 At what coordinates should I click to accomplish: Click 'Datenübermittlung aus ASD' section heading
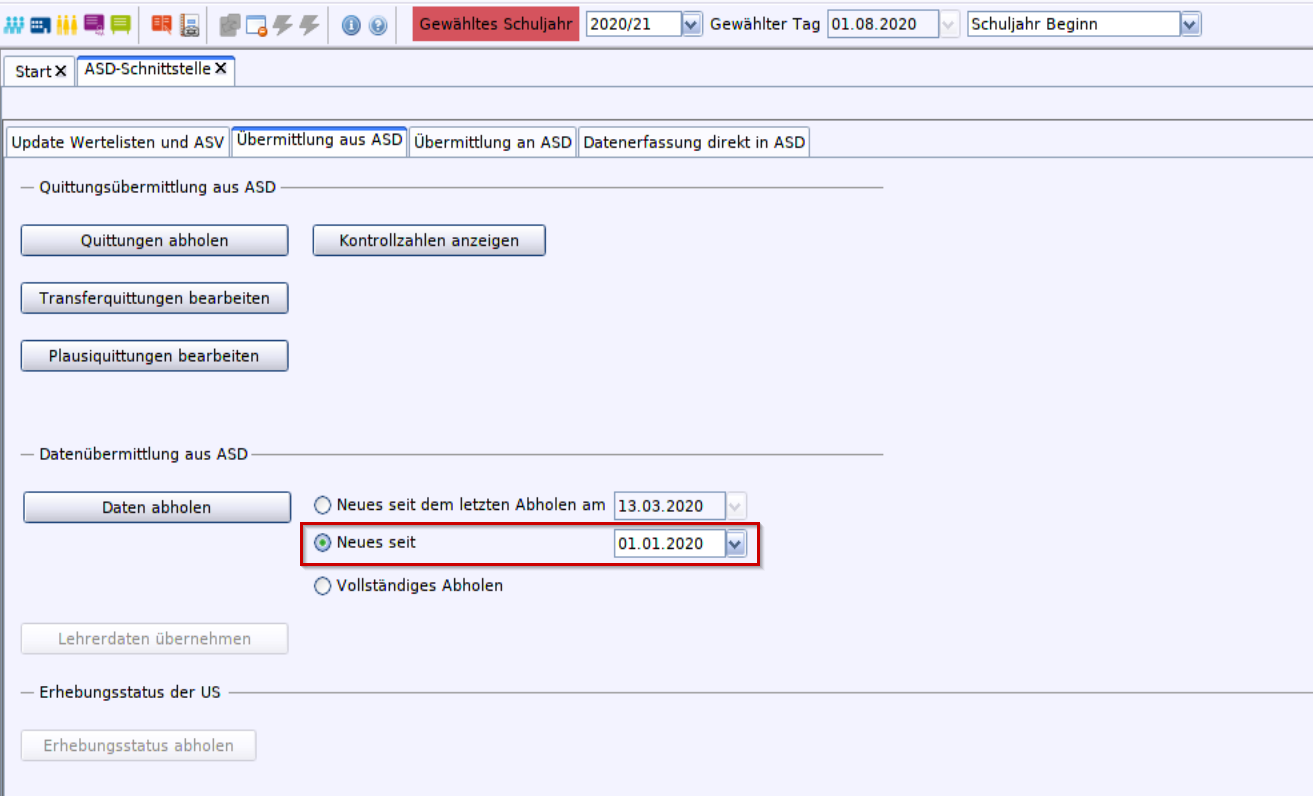143,454
